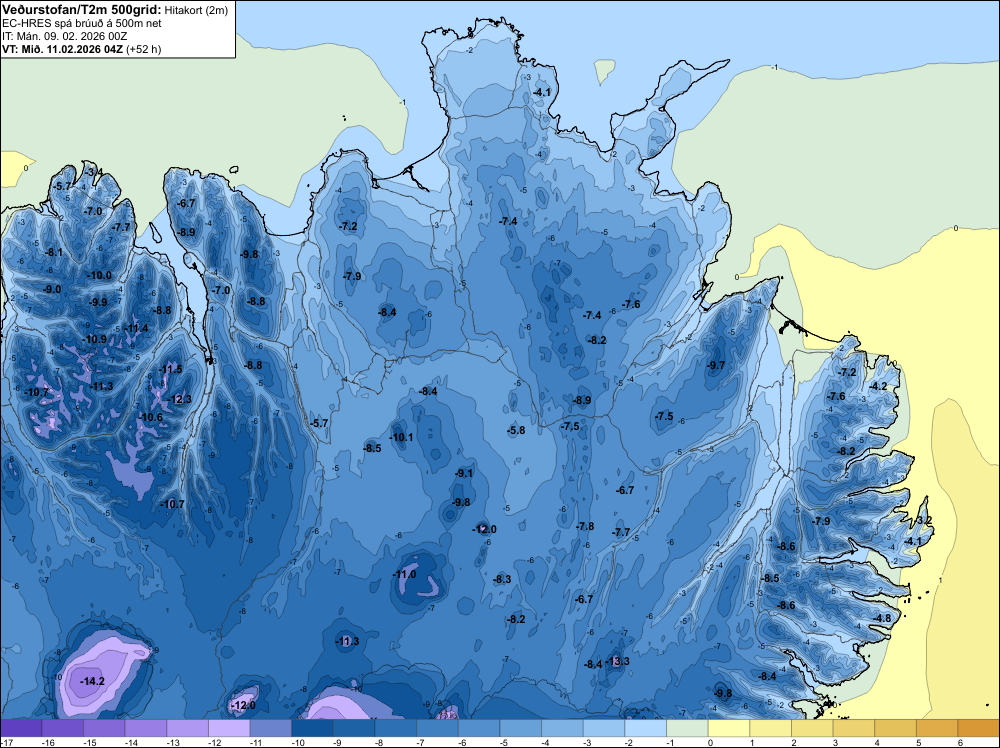1000x748 pixels.
Task: Click the -13.3 temperature value
Action: (618, 661)
